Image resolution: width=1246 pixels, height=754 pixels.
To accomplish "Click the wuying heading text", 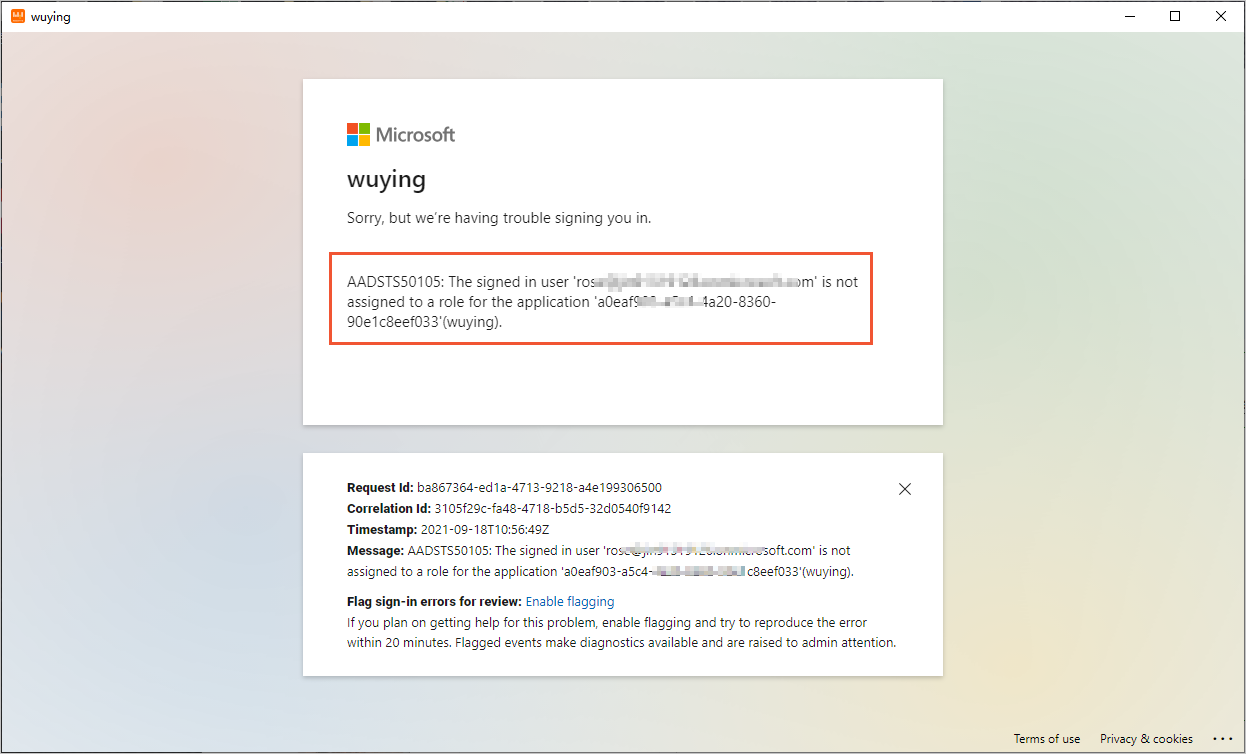I will 386,180.
